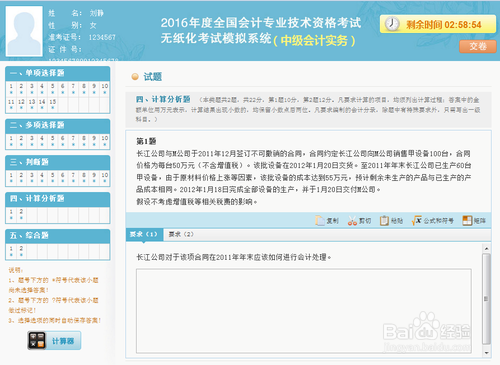Click the candidate name 刘静
Image resolution: width=500 pixels, height=365 pixels.
tap(97, 13)
